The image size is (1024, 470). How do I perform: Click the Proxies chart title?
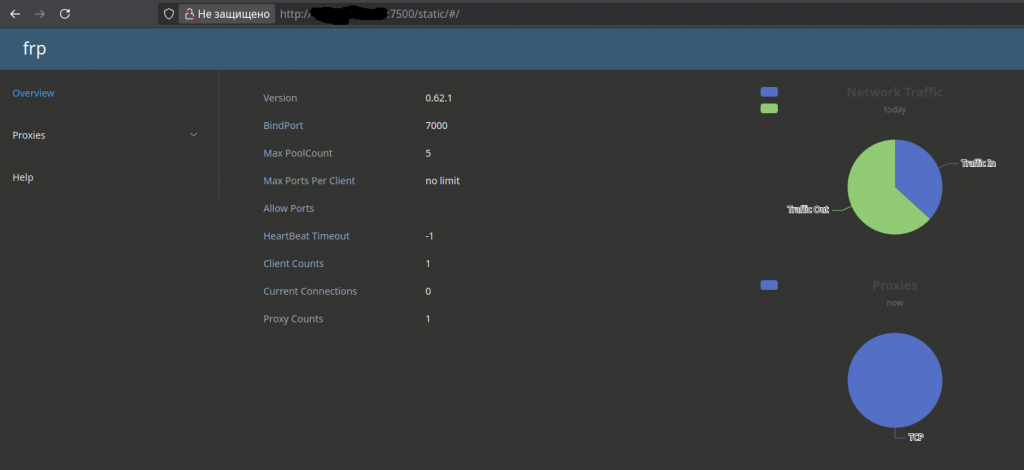pos(895,285)
